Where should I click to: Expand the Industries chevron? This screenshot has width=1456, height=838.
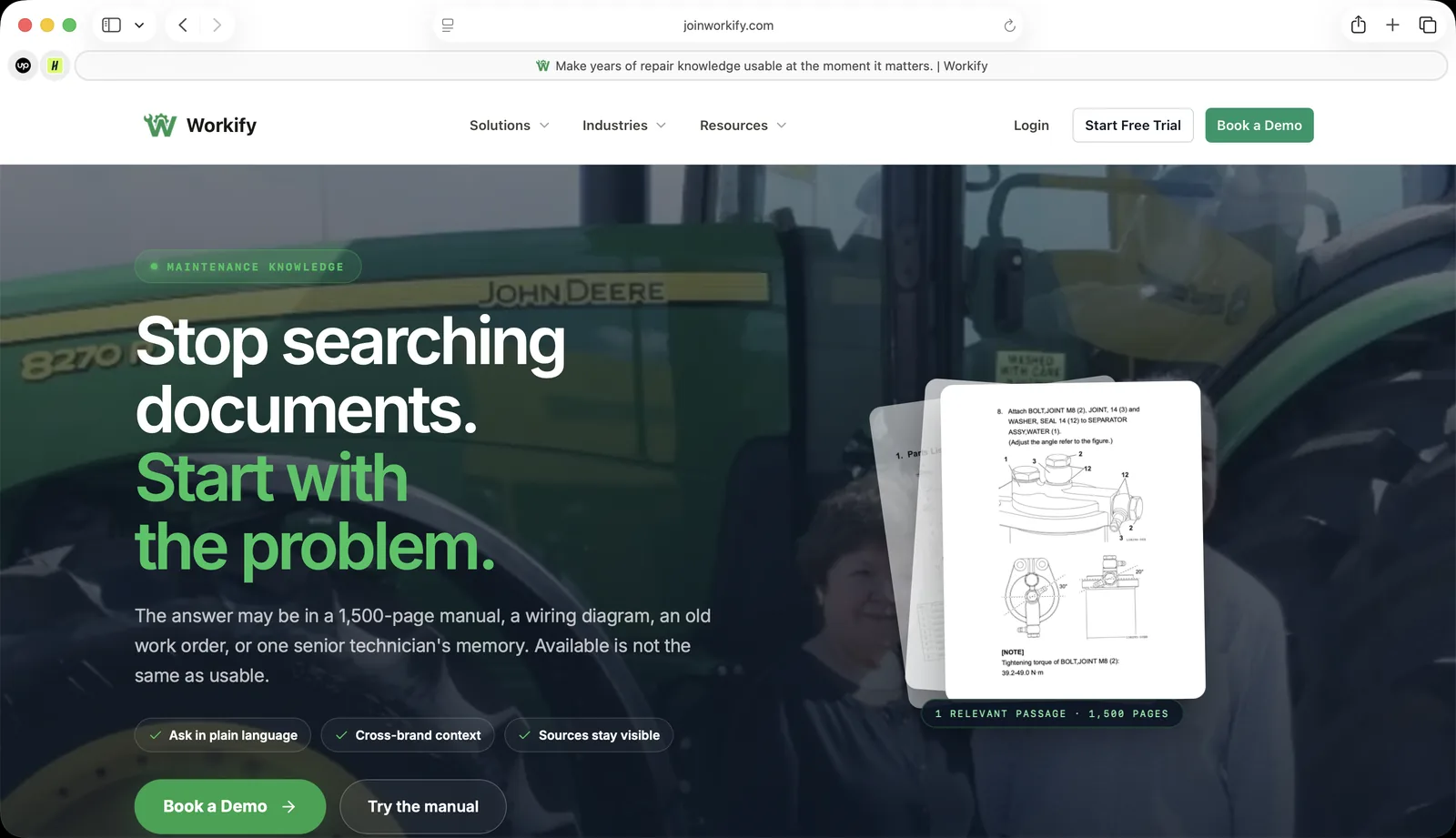(x=661, y=126)
